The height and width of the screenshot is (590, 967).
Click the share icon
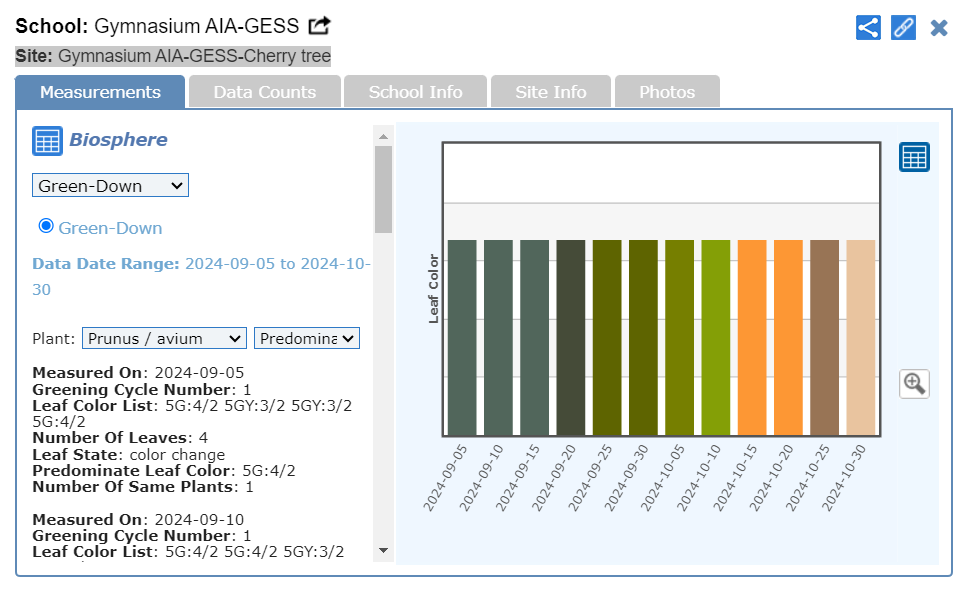pos(868,27)
